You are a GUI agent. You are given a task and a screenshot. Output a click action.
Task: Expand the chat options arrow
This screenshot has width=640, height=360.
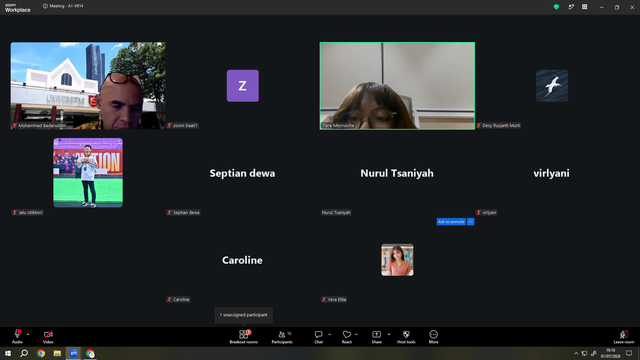click(x=329, y=334)
